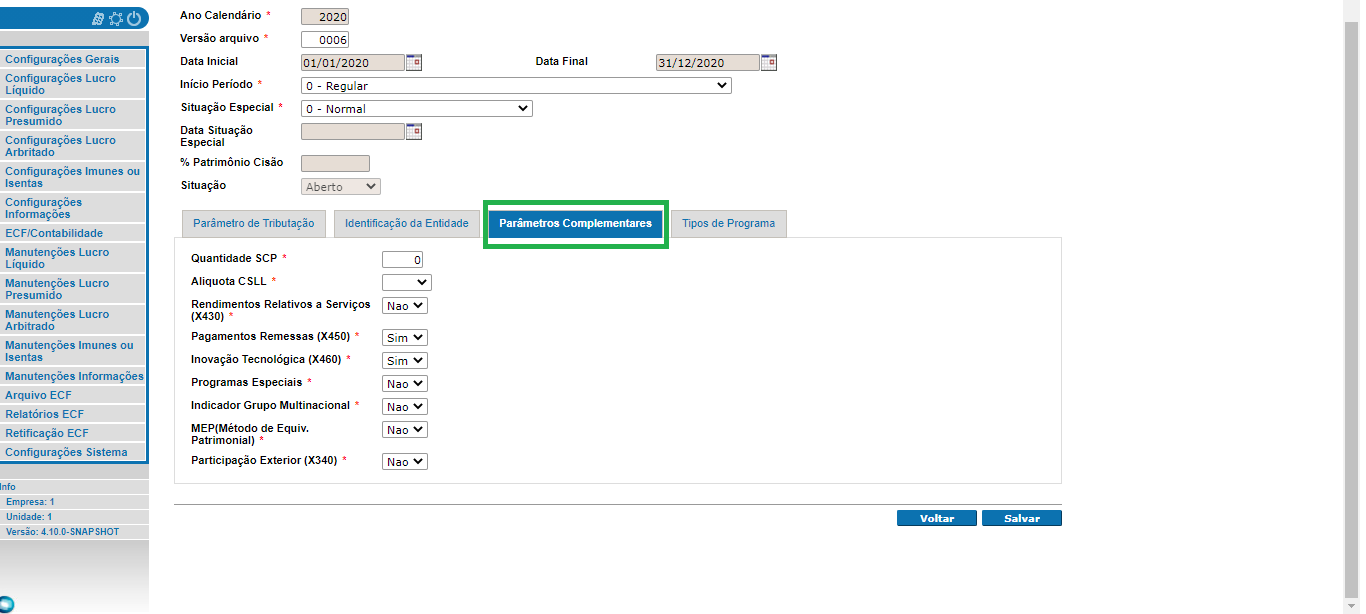
Task: Click the Salvar button
Action: pyautogui.click(x=1022, y=518)
